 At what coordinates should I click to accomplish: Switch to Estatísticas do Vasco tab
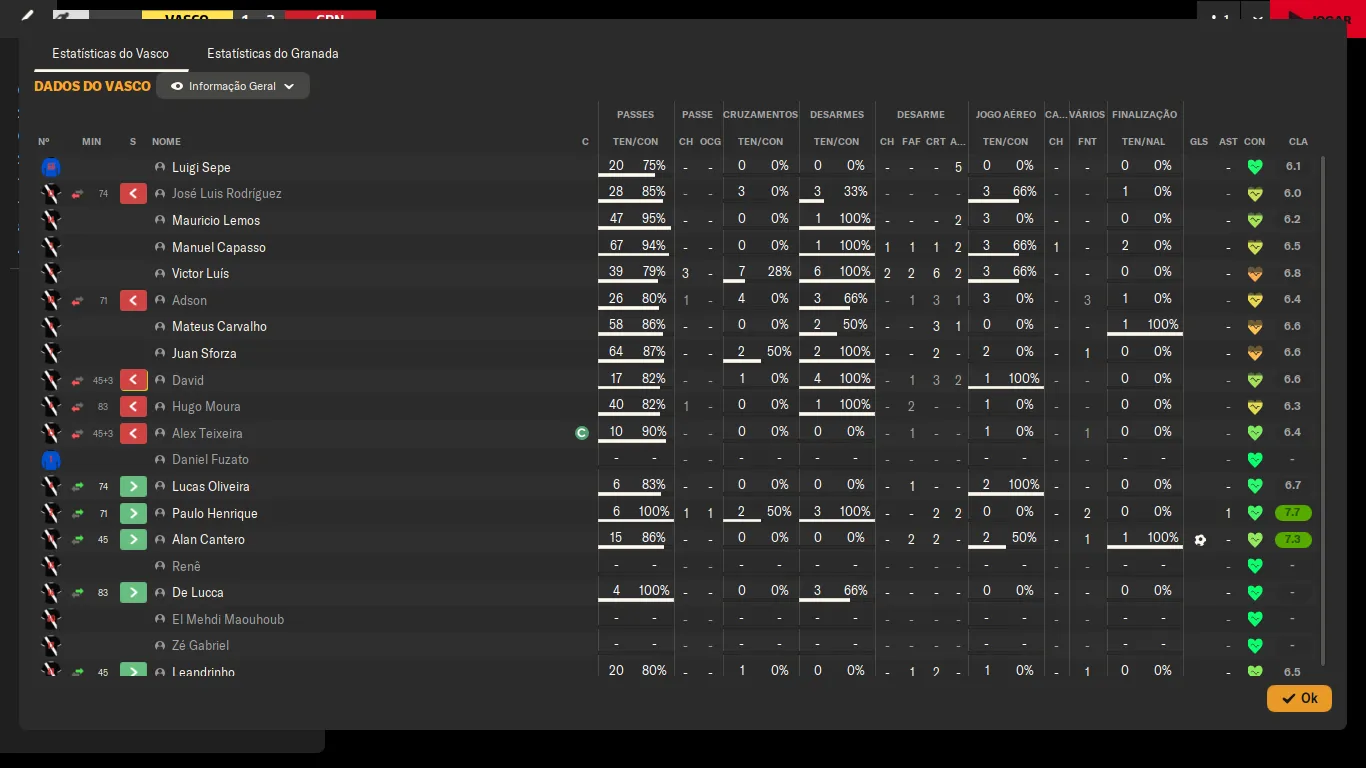[x=110, y=53]
